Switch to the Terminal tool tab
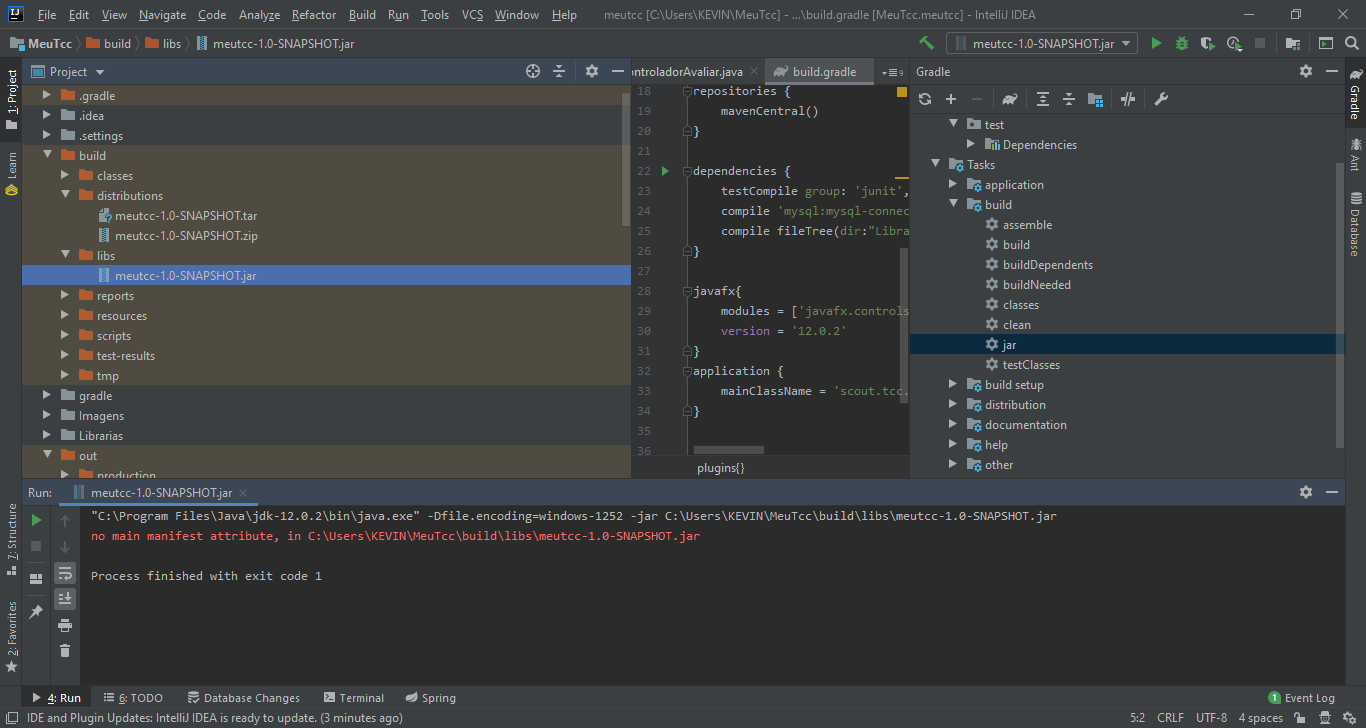Viewport: 1366px width, 728px height. (354, 698)
